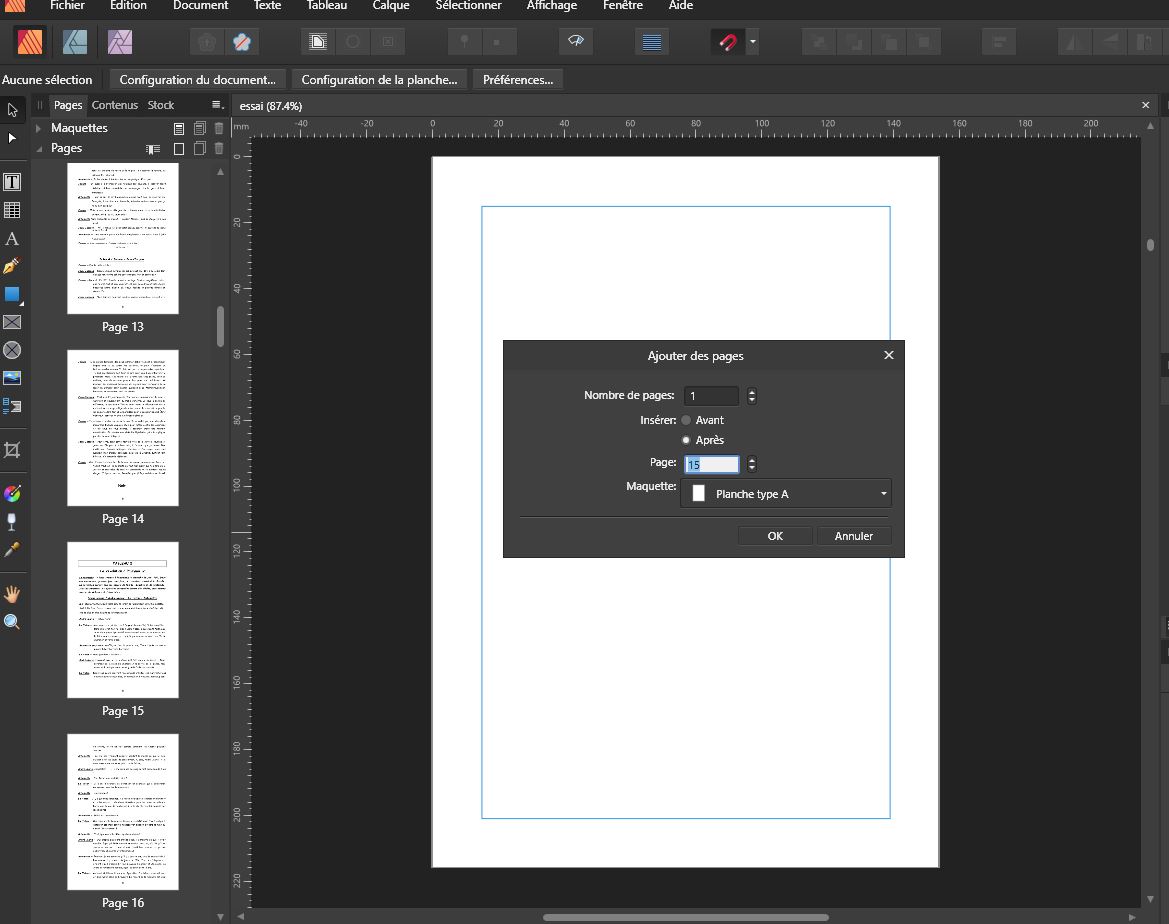Click the Page number stepper arrows
The width and height of the screenshot is (1169, 924).
pos(752,464)
